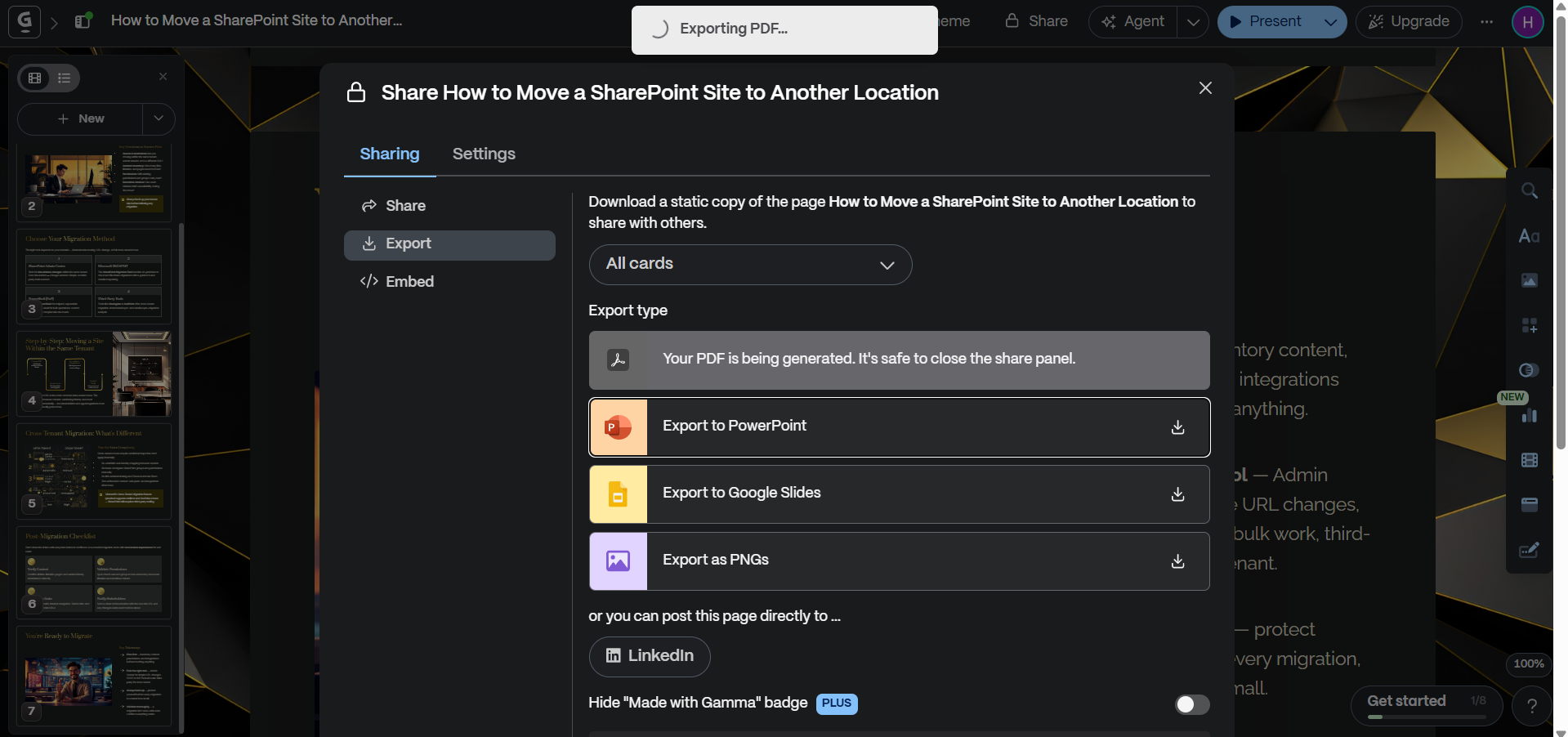Screen dimensions: 1568x737
Task: Click the PNG image icon
Action: point(619,561)
